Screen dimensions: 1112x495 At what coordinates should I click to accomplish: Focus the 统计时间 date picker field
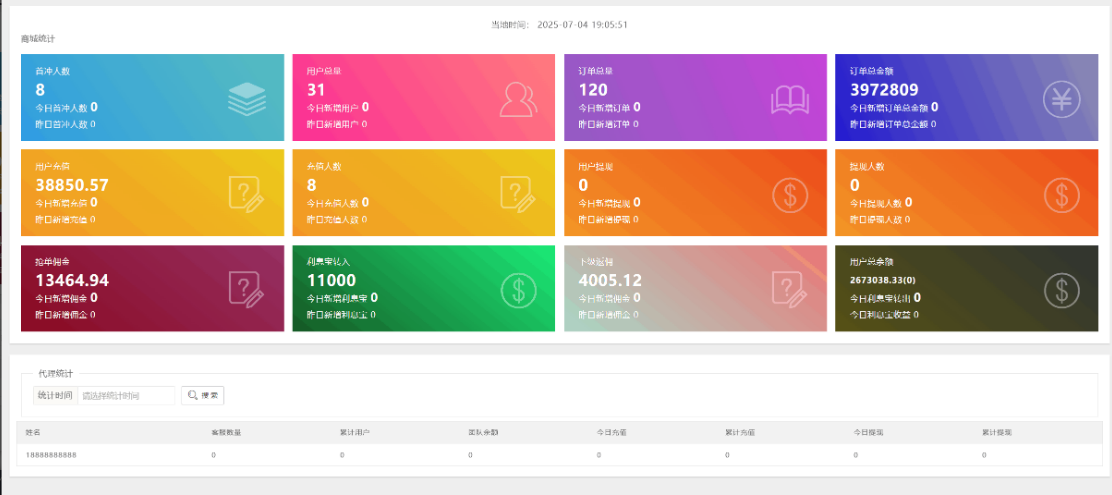(126, 395)
